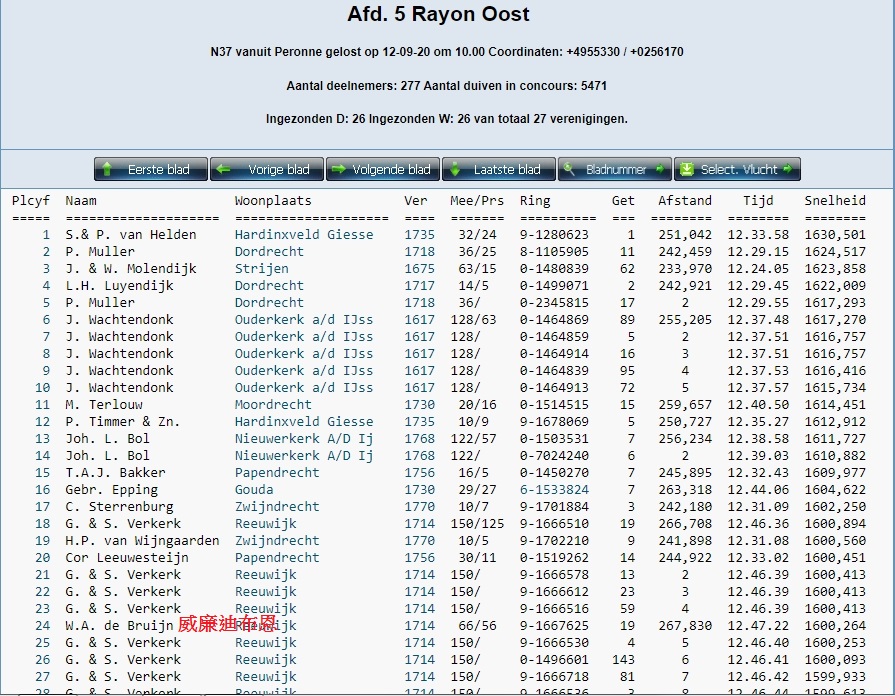This screenshot has width=895, height=696.
Task: Open Hardinxveld Giesse link for S.& P. van Helden
Action: tap(304, 235)
